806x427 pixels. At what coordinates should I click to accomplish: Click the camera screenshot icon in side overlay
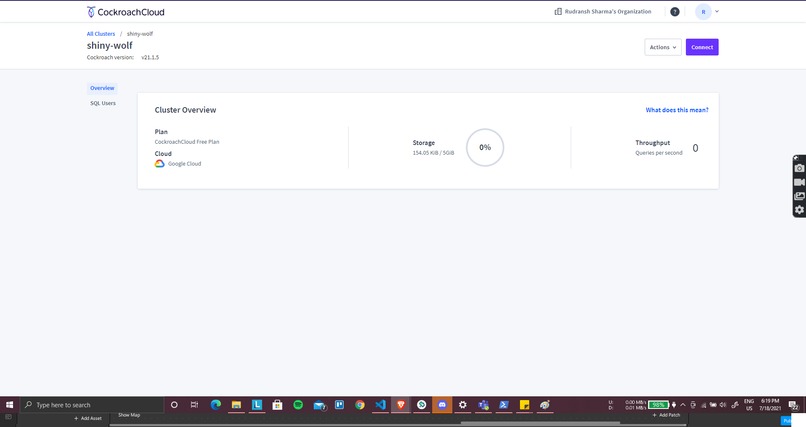[x=799, y=169]
